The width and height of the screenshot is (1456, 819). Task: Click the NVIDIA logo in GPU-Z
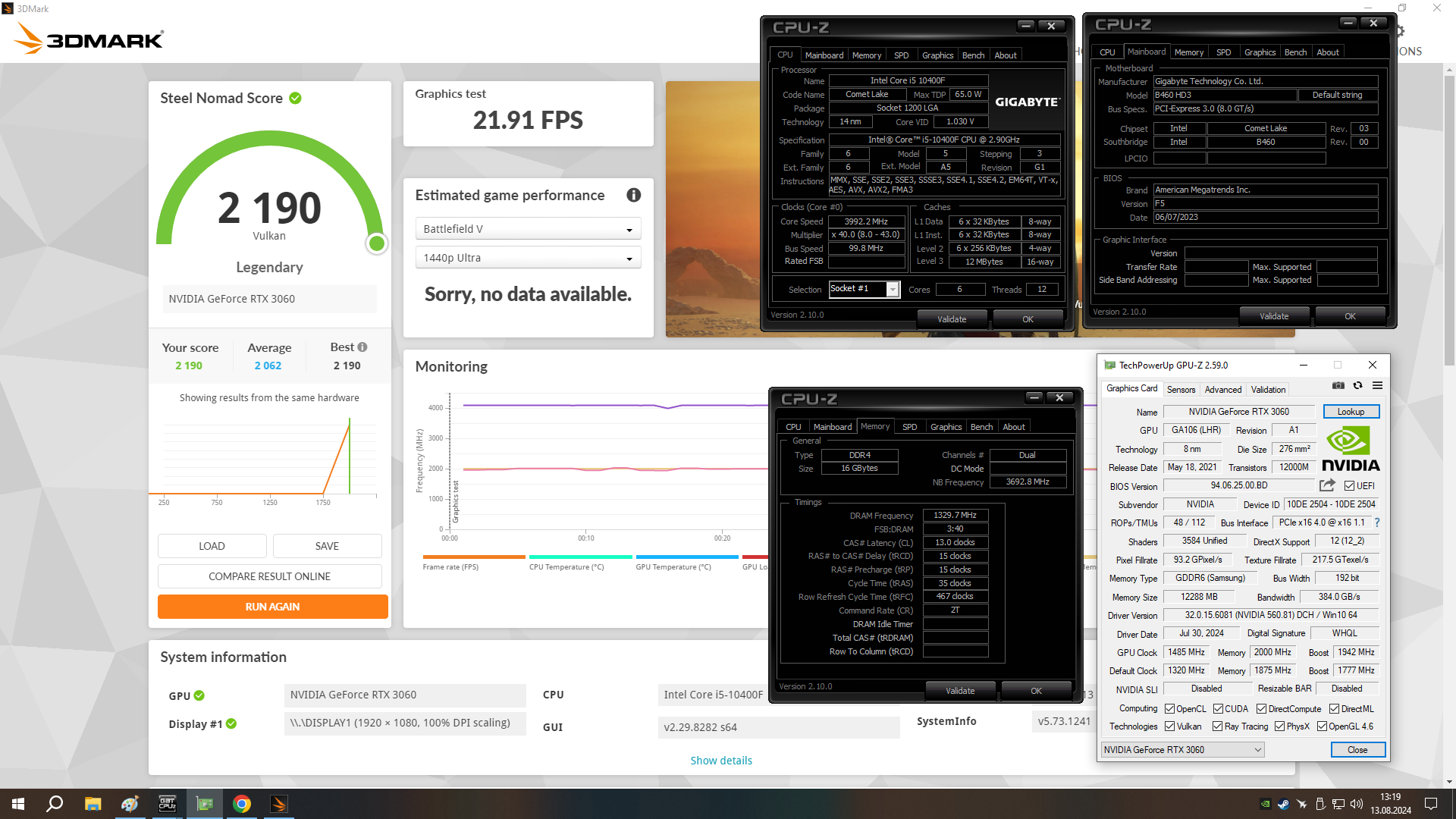point(1351,449)
